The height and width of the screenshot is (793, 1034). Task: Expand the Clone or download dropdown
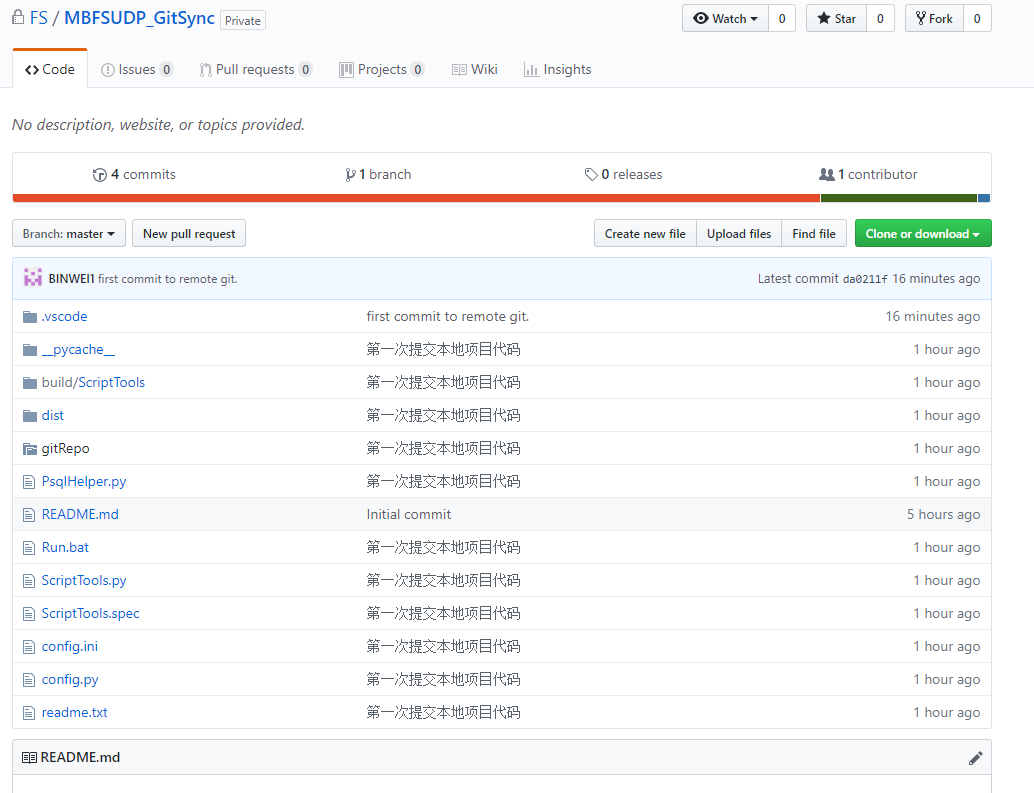click(923, 233)
